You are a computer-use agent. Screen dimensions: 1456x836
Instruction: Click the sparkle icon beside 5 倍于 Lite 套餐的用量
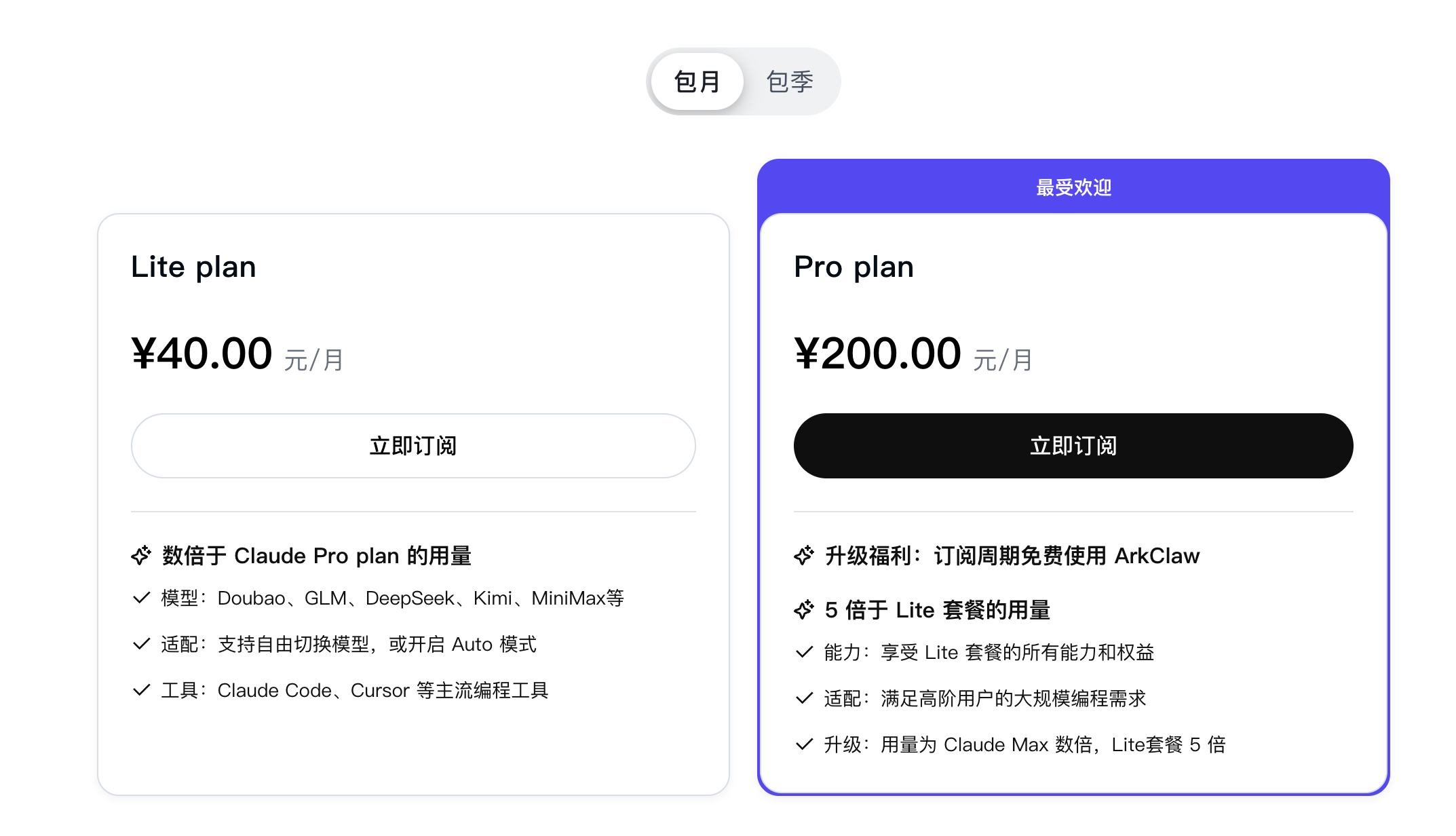(x=804, y=609)
